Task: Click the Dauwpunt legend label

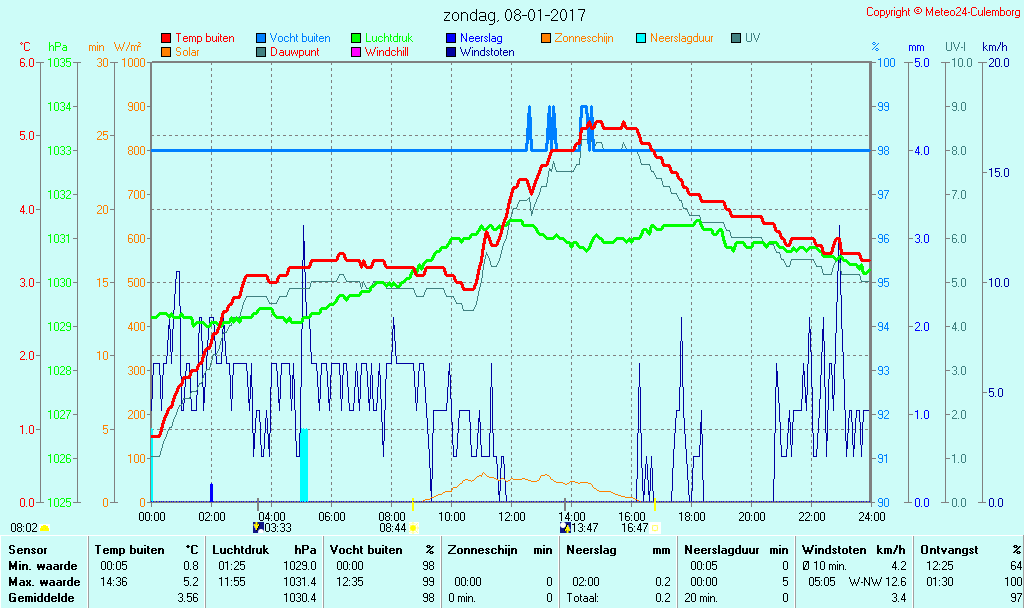Action: click(x=295, y=52)
